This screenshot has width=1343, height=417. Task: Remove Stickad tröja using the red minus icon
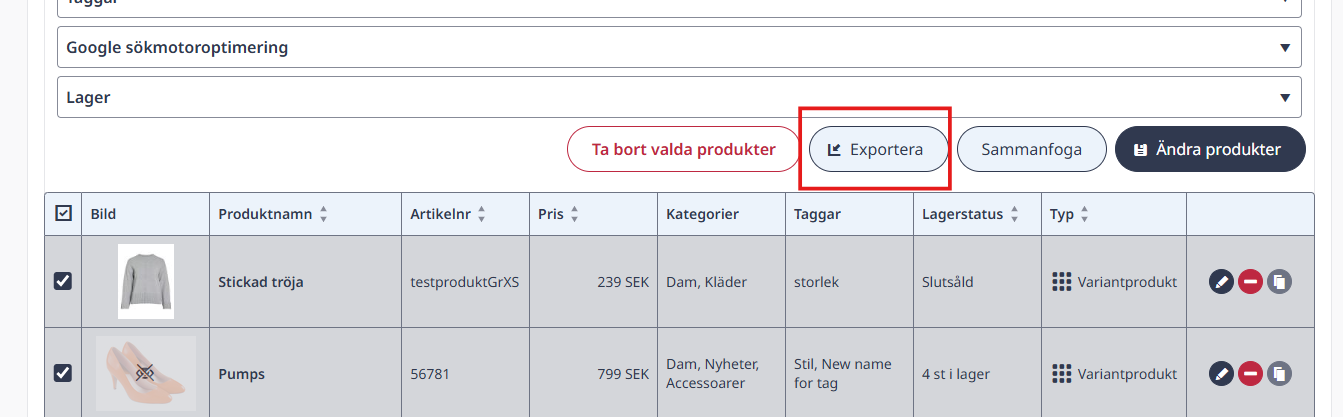click(1250, 282)
